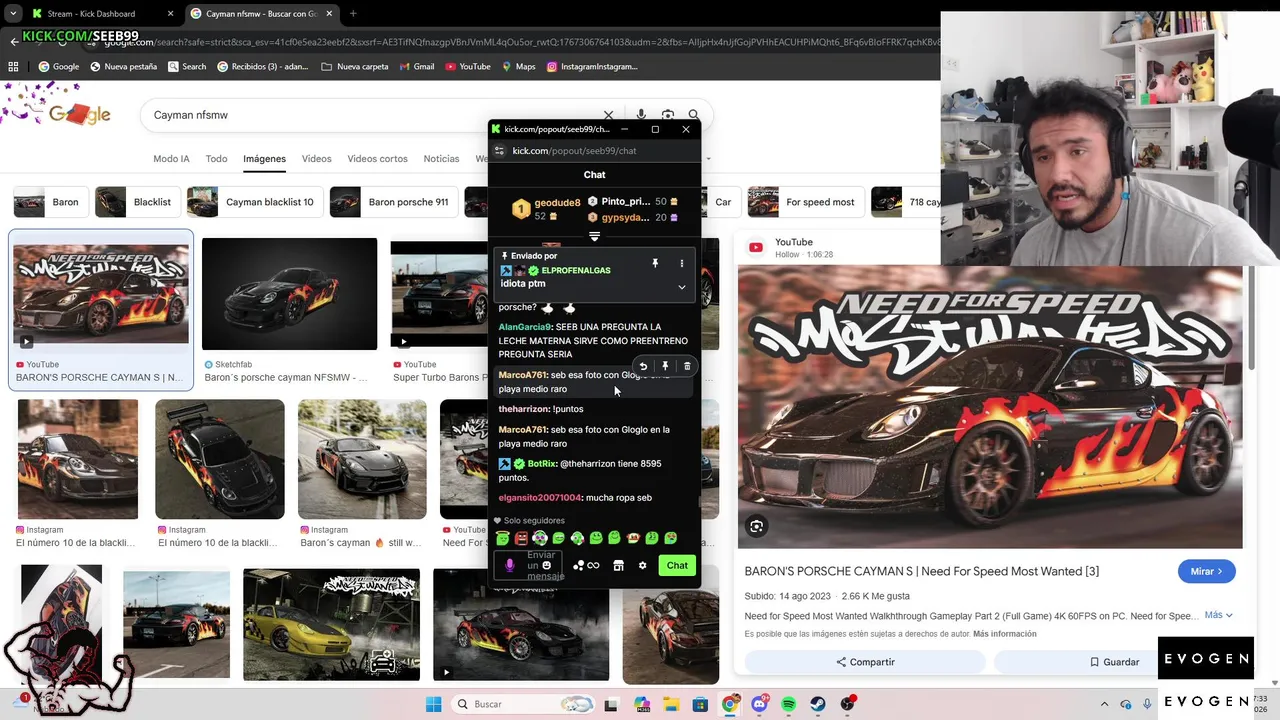Image resolution: width=1280 pixels, height=720 pixels.
Task: Click the voice message microphone in Kick chat
Action: point(510,565)
